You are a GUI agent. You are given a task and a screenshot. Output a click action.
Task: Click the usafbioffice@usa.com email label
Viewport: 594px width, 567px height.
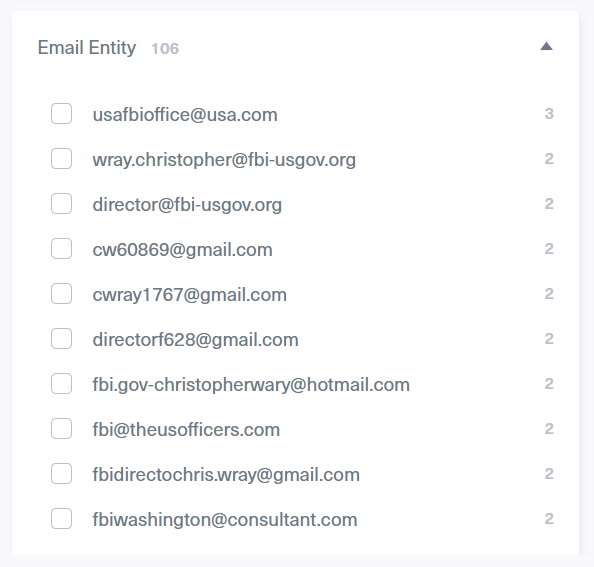185,115
